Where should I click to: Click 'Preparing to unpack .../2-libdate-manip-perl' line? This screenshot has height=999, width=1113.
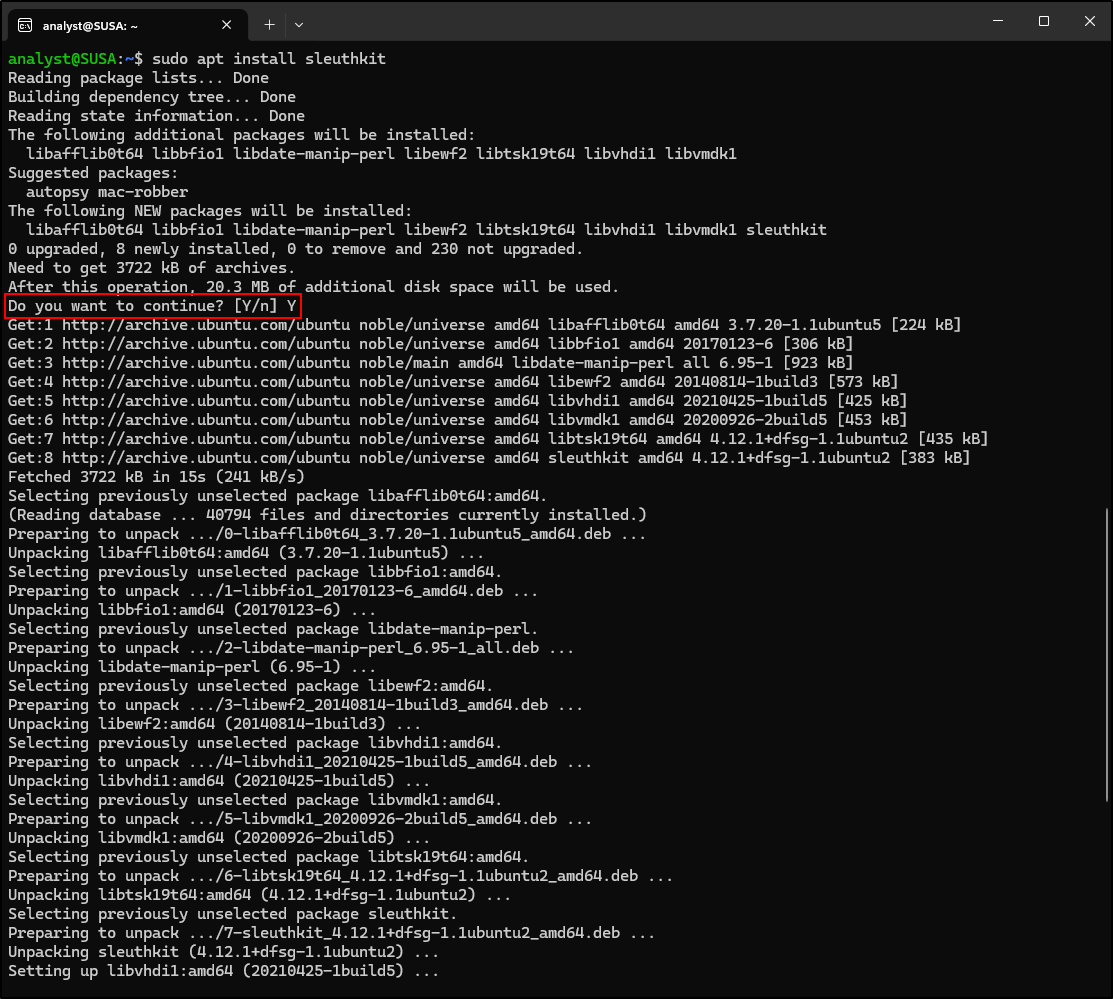click(291, 648)
